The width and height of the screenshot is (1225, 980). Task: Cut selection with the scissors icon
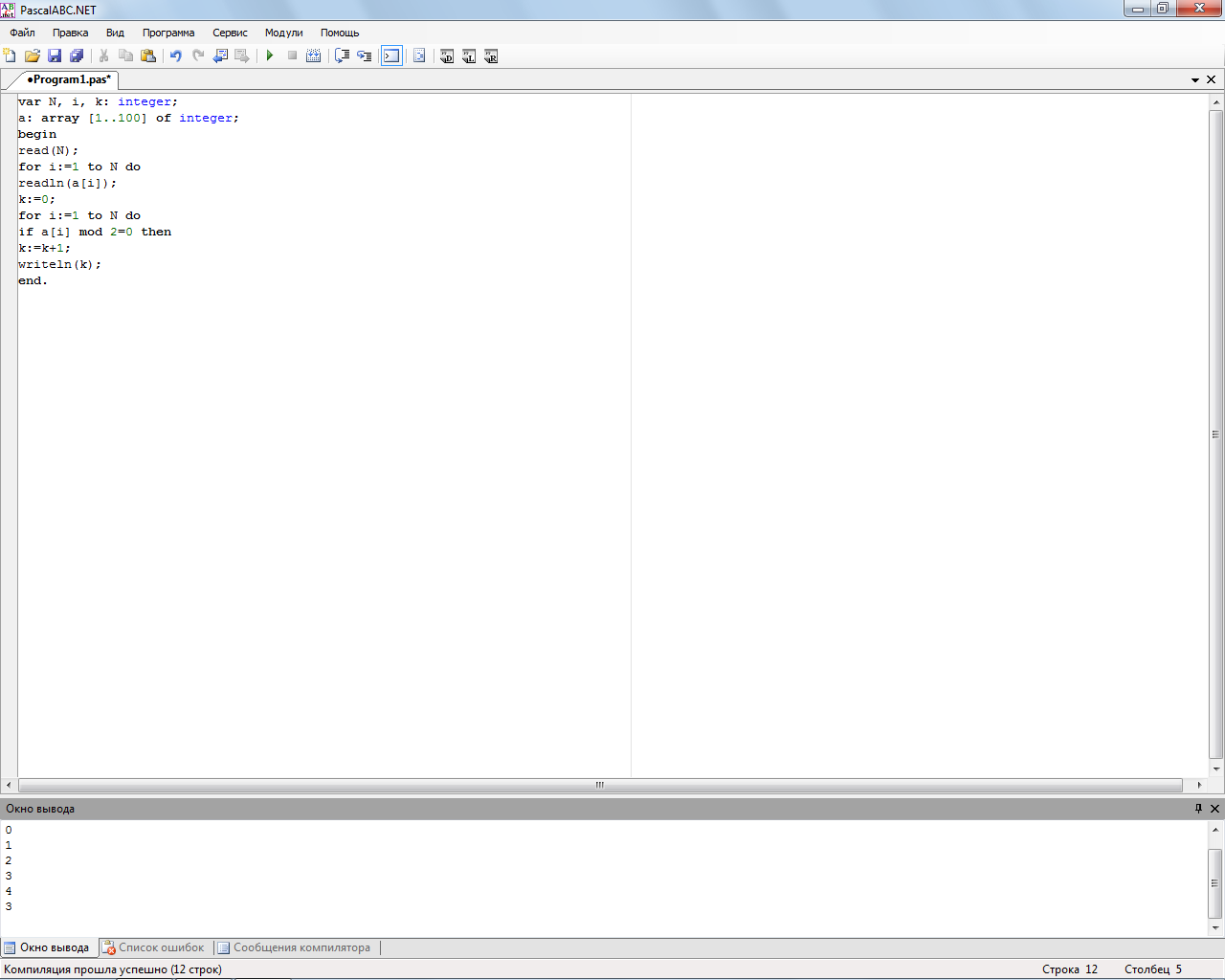click(103, 56)
